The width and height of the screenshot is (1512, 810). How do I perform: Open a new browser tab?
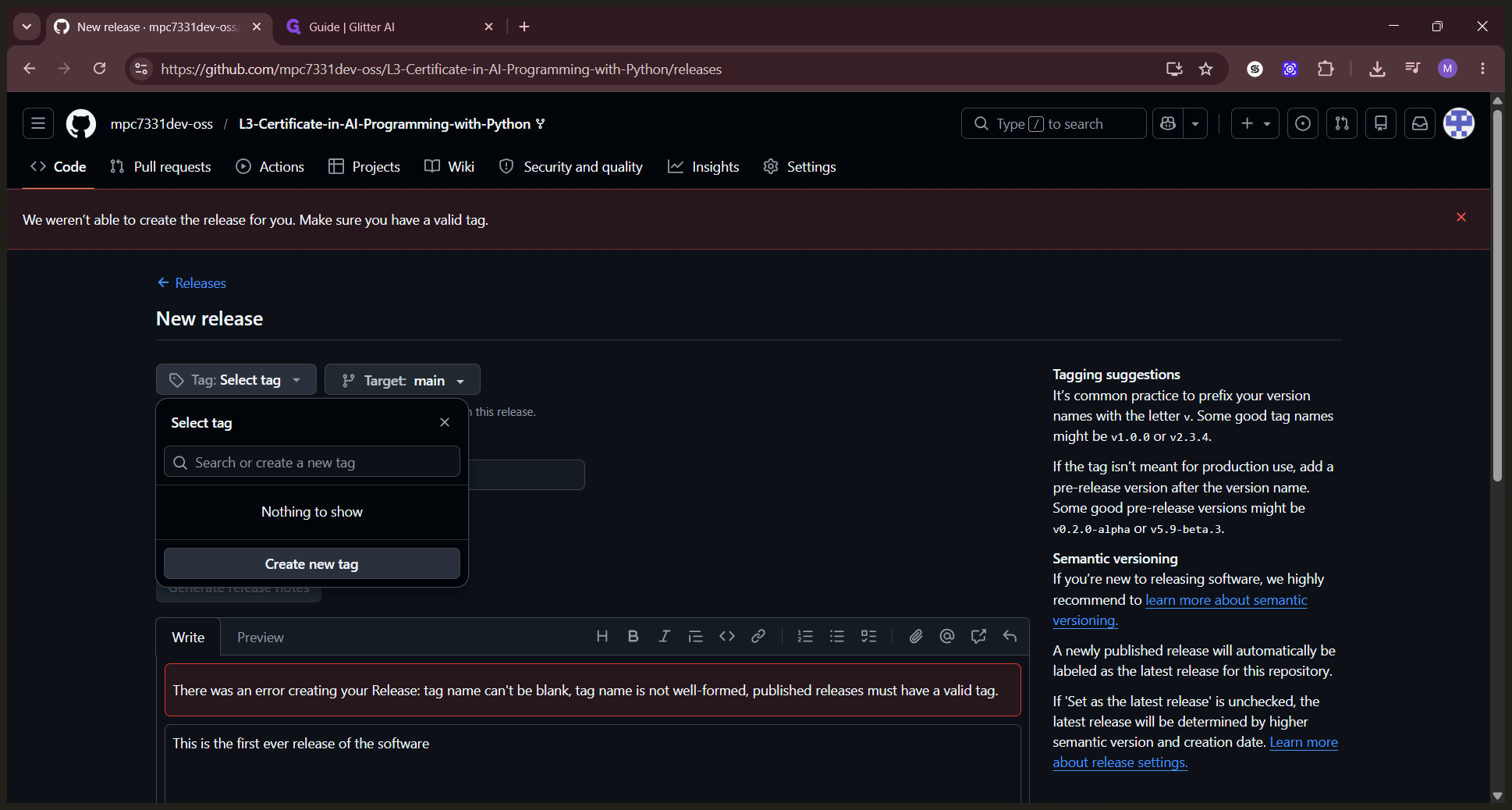[x=524, y=27]
